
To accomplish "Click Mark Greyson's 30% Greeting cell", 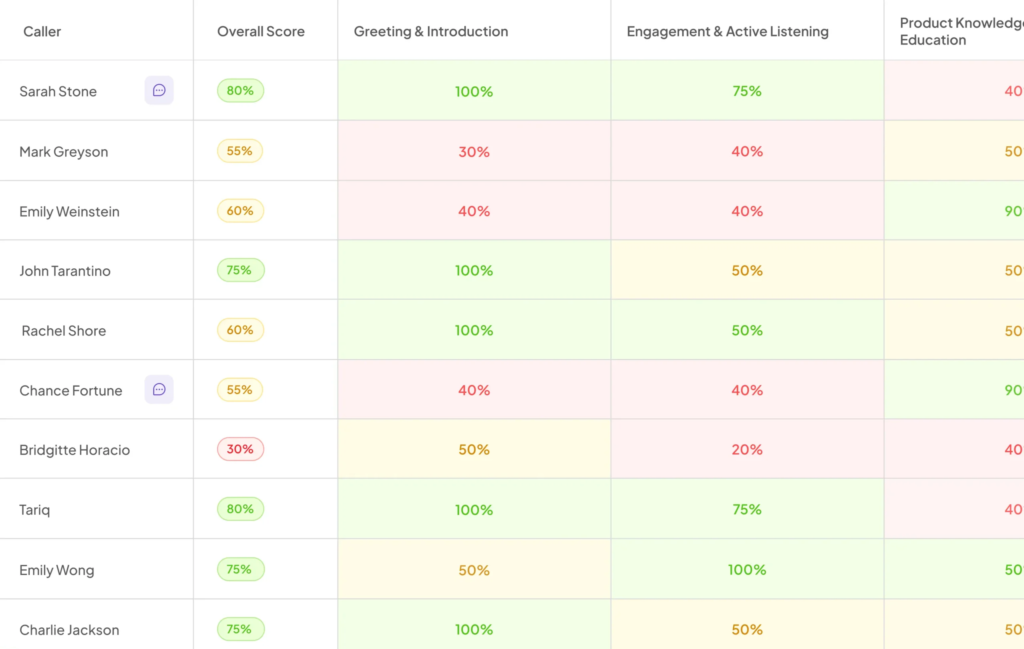I will (x=474, y=151).
